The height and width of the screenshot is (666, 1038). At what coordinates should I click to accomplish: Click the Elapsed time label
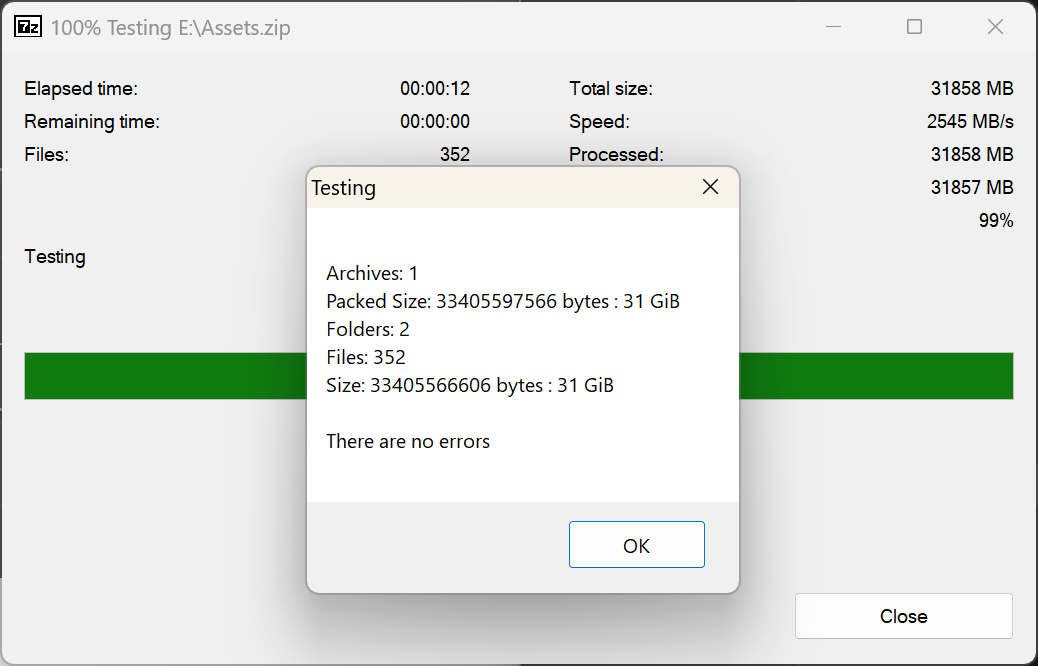click(81, 89)
